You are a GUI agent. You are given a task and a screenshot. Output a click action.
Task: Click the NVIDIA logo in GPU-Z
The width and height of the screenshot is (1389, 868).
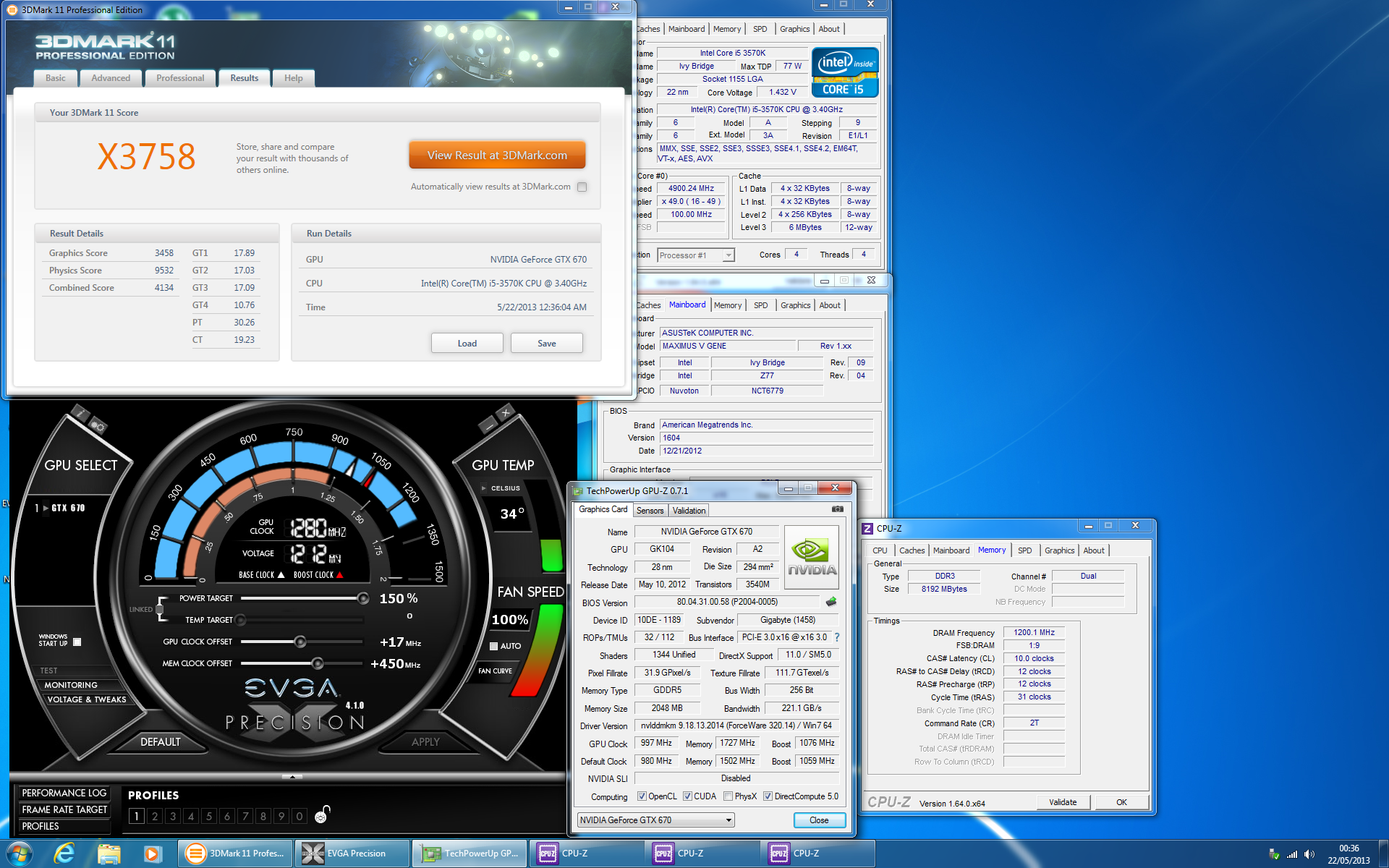pos(812,557)
